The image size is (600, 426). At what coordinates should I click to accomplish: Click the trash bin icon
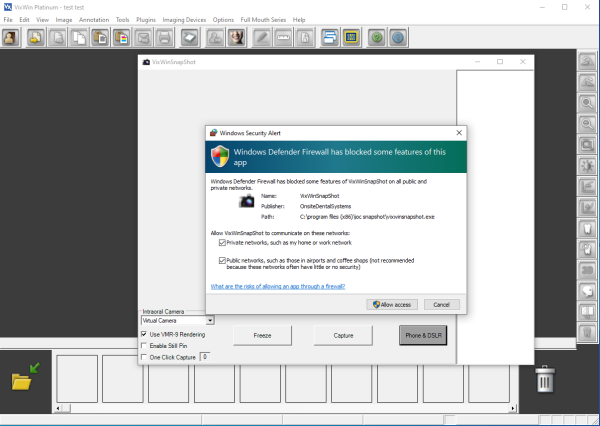point(545,379)
